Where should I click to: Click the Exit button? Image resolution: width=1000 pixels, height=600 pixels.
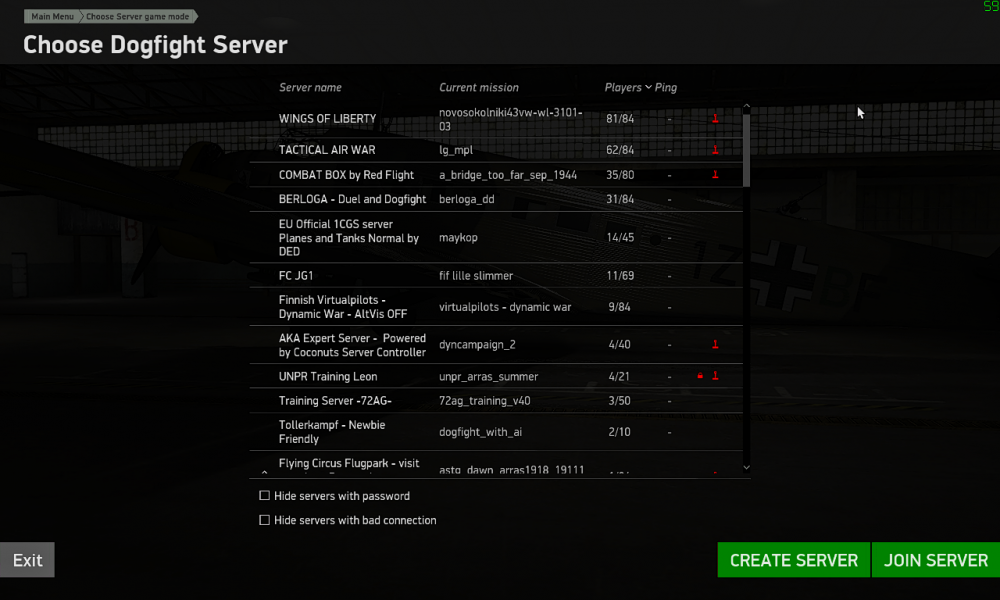pos(27,560)
